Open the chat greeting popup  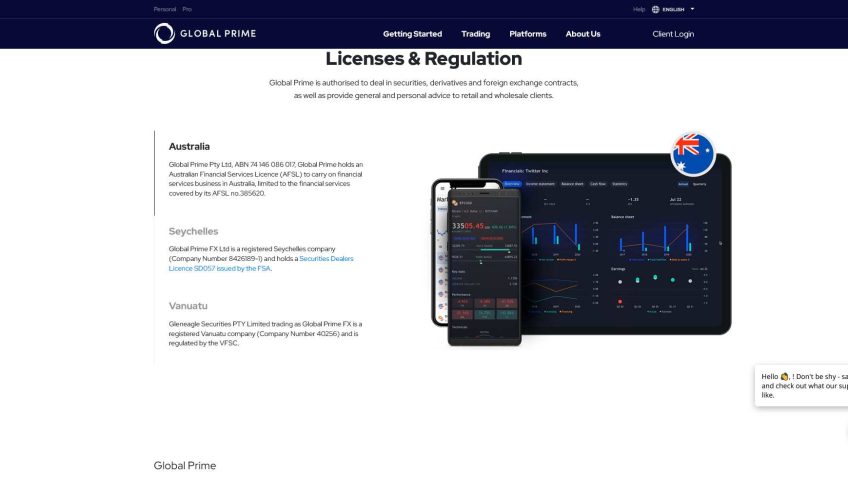click(x=802, y=385)
